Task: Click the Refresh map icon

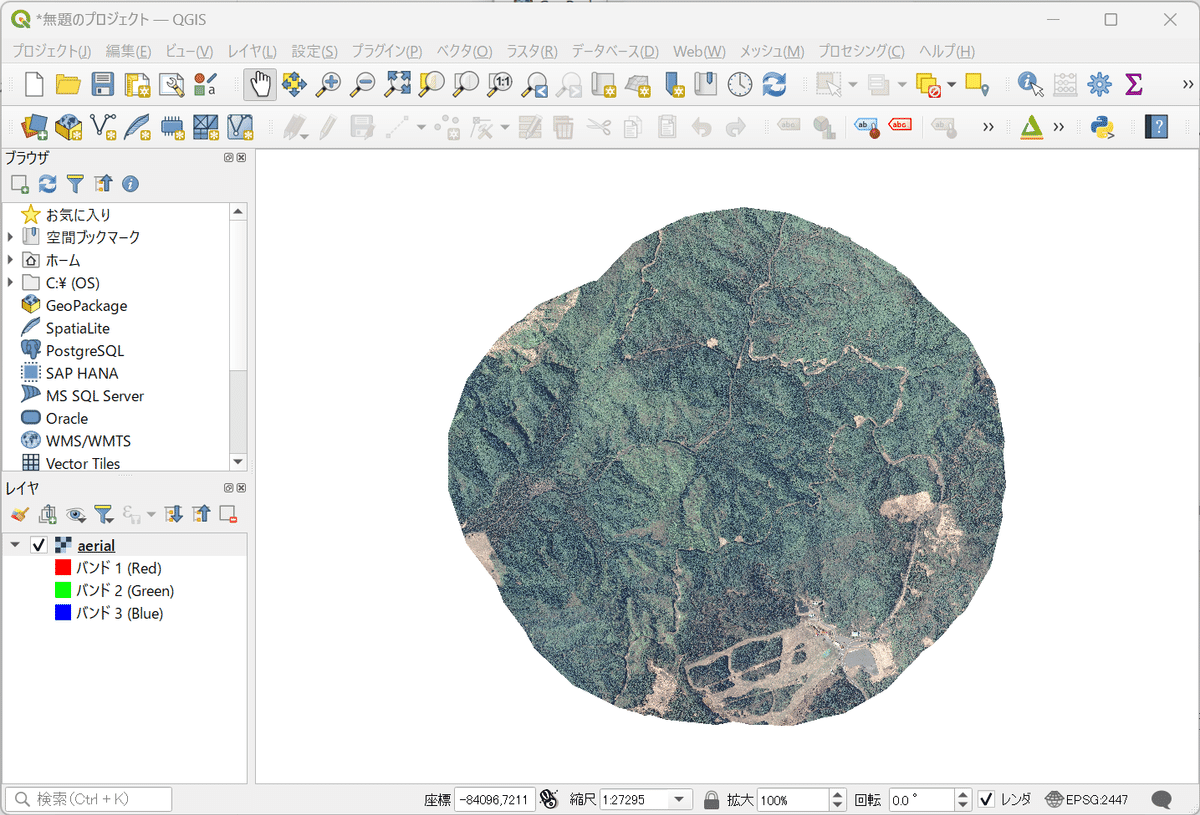Action: tap(774, 85)
